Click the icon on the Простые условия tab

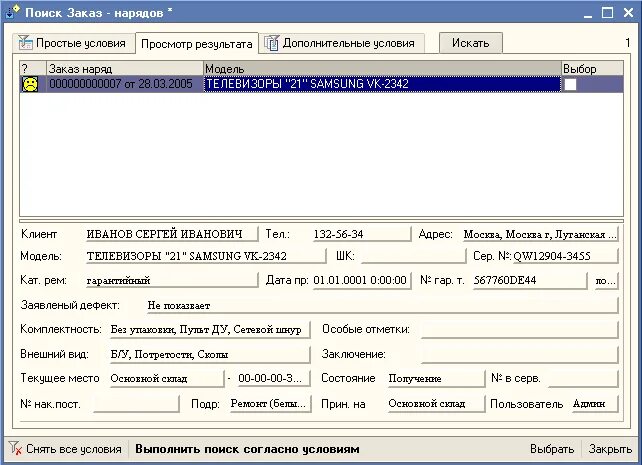tap(25, 43)
